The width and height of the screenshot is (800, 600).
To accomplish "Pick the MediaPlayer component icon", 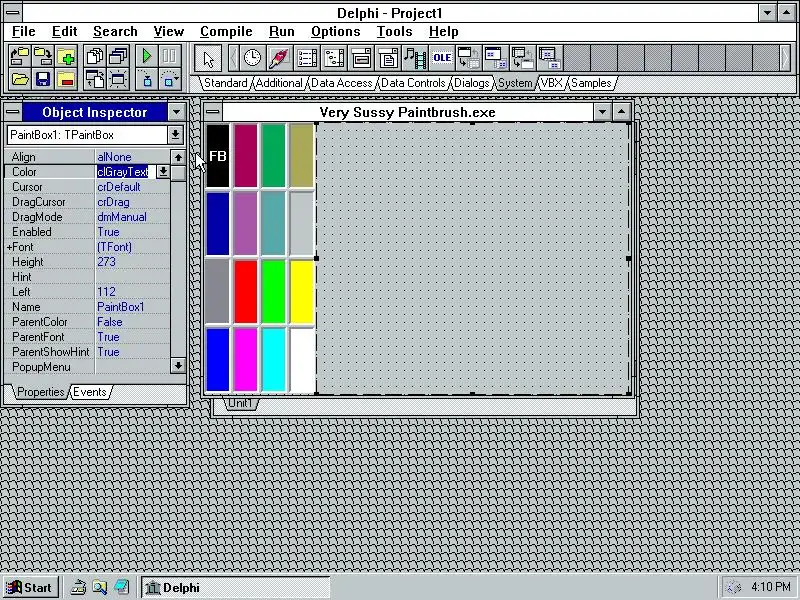I will (x=415, y=58).
